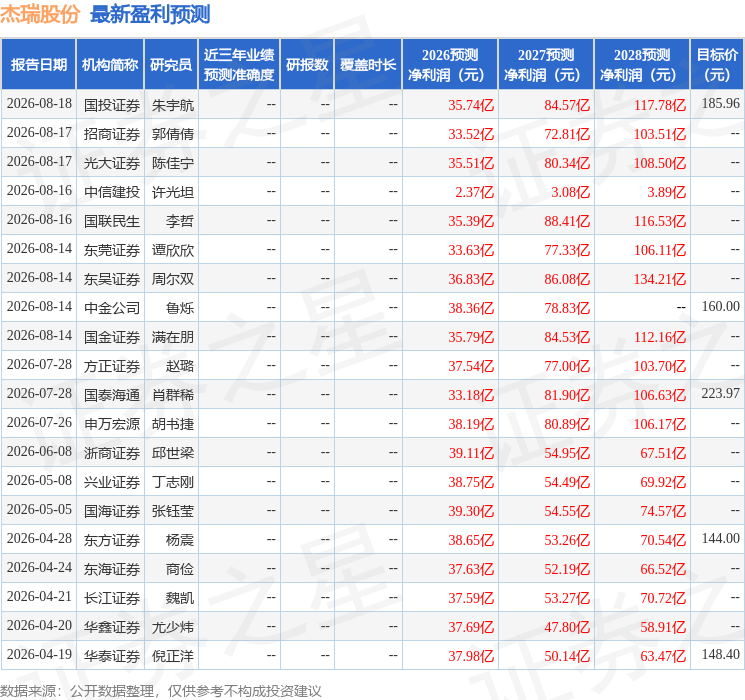
Task: Click the 长江证券 cell
Action: pyautogui.click(x=112, y=597)
